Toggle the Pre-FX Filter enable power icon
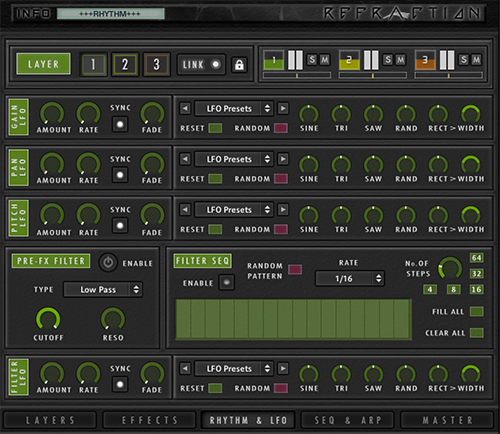The height and width of the screenshot is (434, 500). tap(108, 263)
